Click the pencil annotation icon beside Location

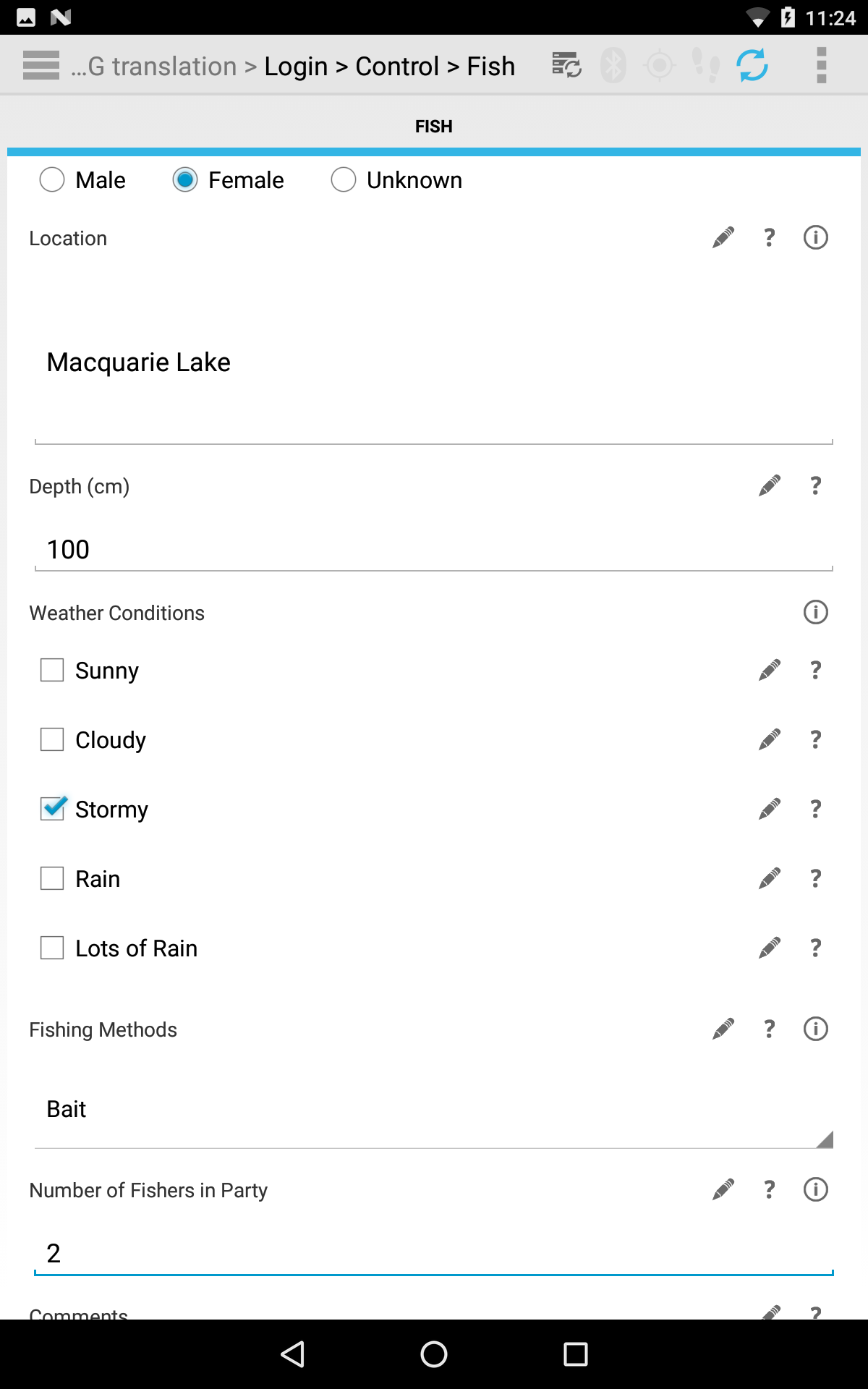pyautogui.click(x=723, y=238)
